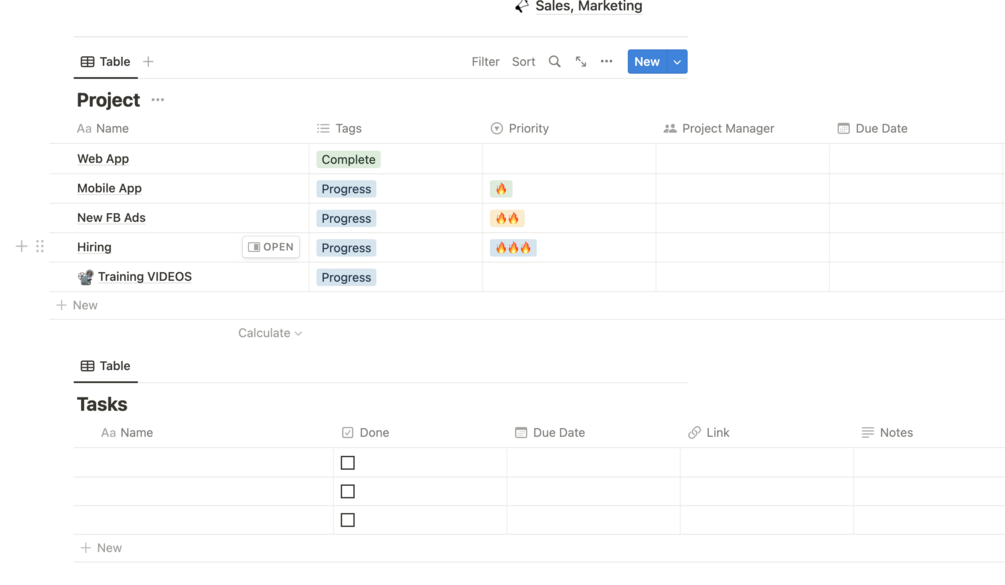The height and width of the screenshot is (585, 1005).
Task: Click the plus icon beside Hiring row
Action: [21, 246]
